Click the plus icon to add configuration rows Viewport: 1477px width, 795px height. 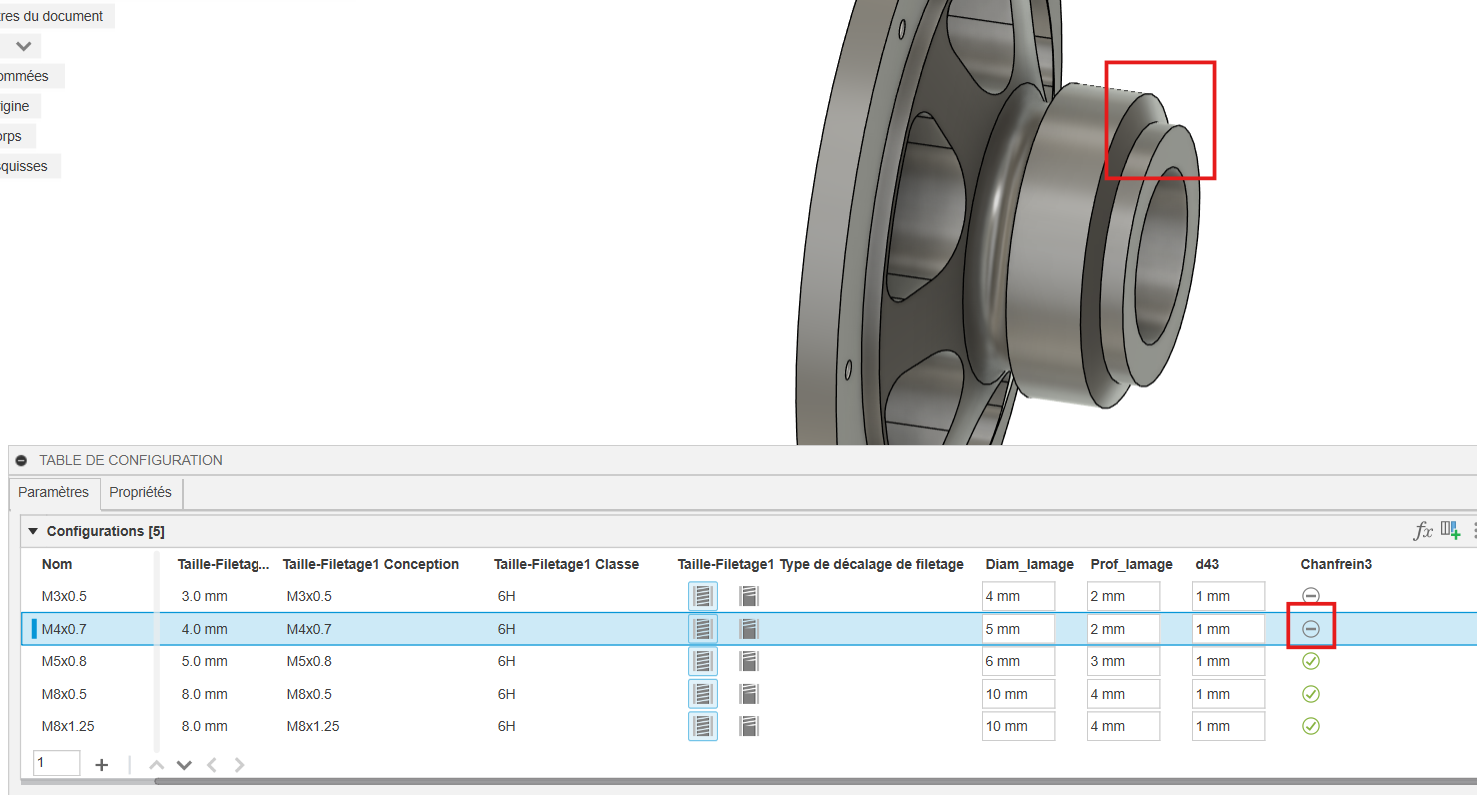coord(101,765)
